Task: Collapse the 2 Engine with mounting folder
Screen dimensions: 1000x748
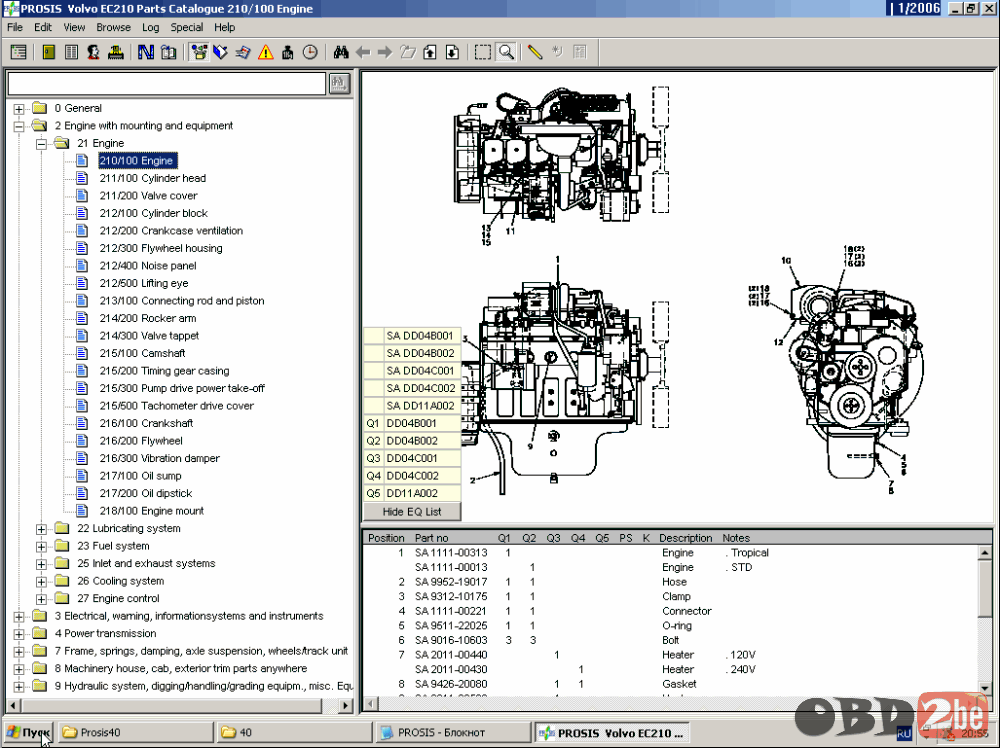Action: pos(19,126)
